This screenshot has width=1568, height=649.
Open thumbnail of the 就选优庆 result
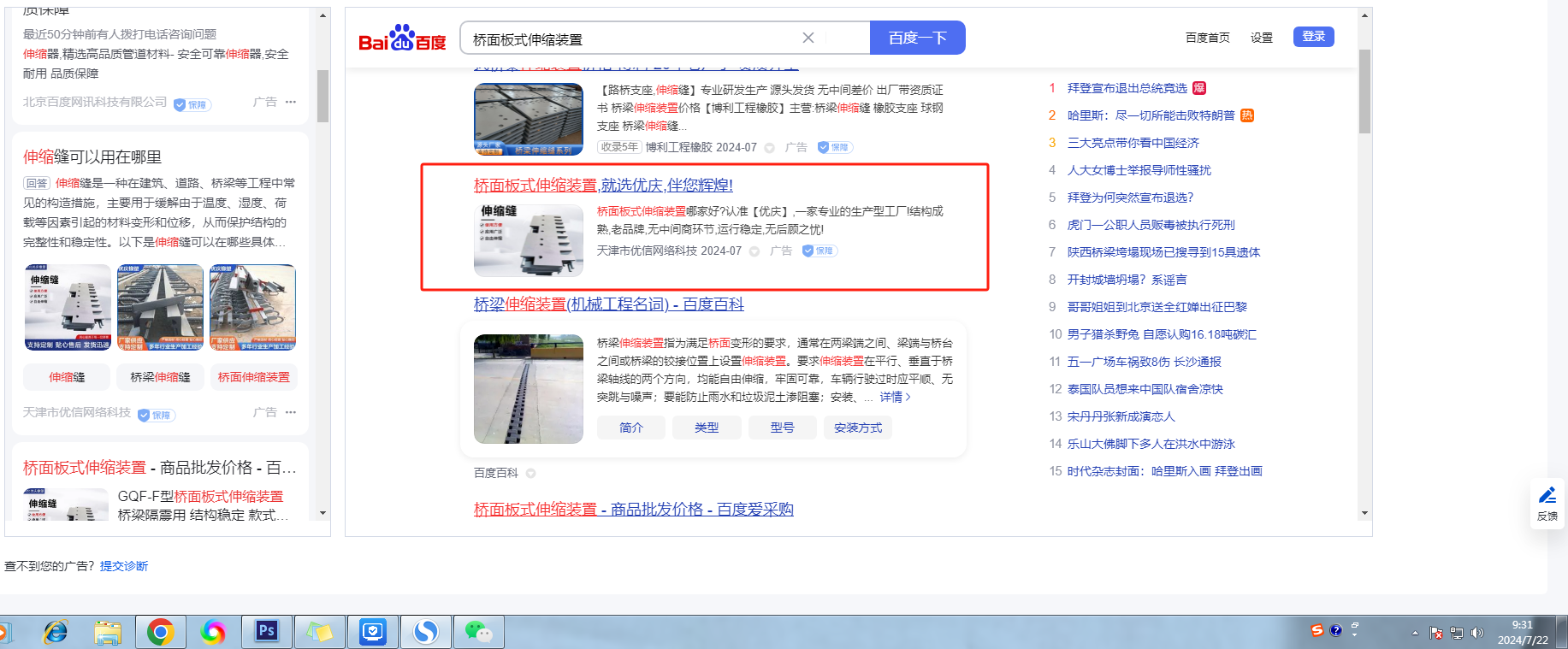point(529,239)
